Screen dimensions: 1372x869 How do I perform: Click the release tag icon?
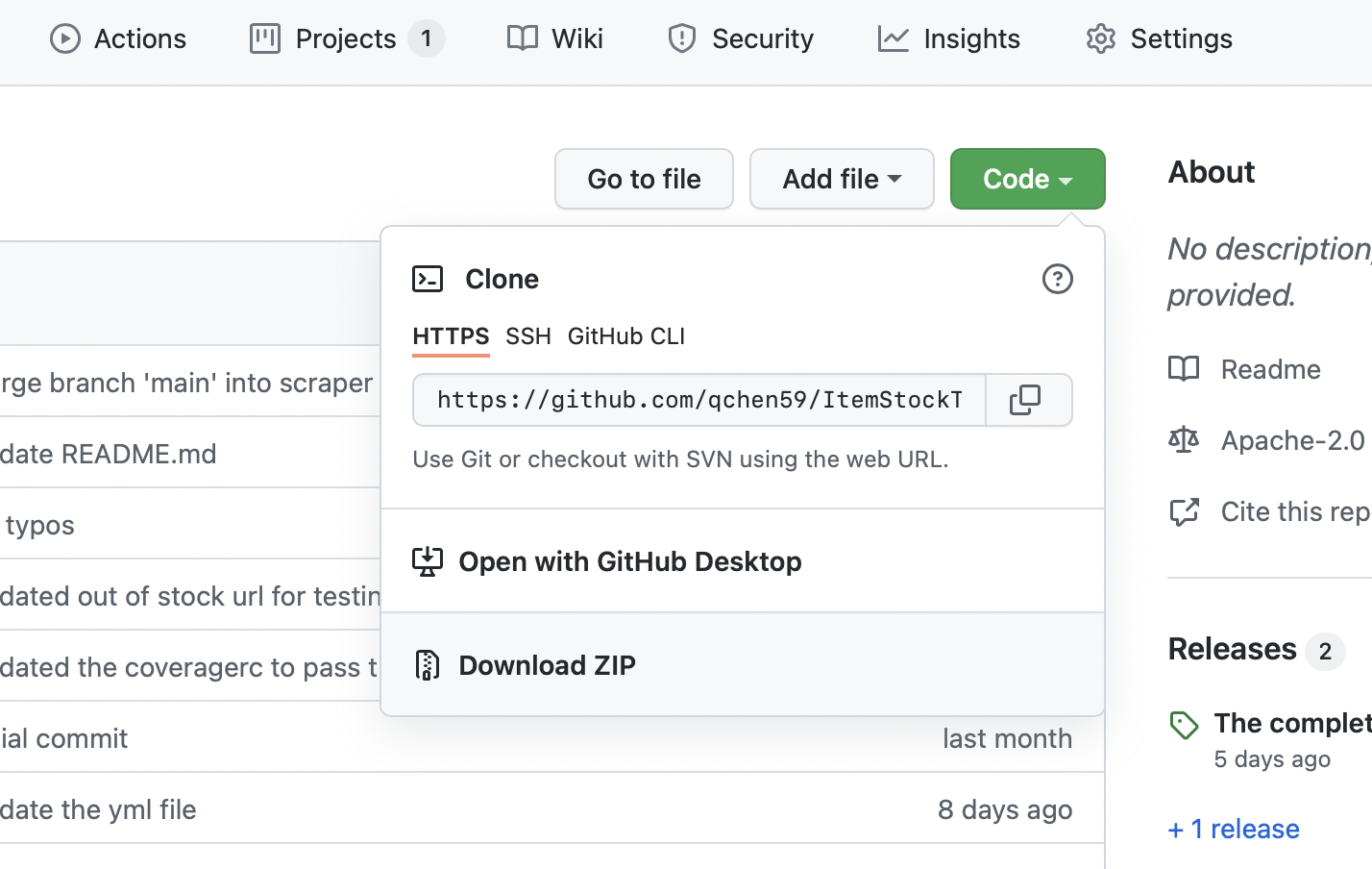(1184, 725)
